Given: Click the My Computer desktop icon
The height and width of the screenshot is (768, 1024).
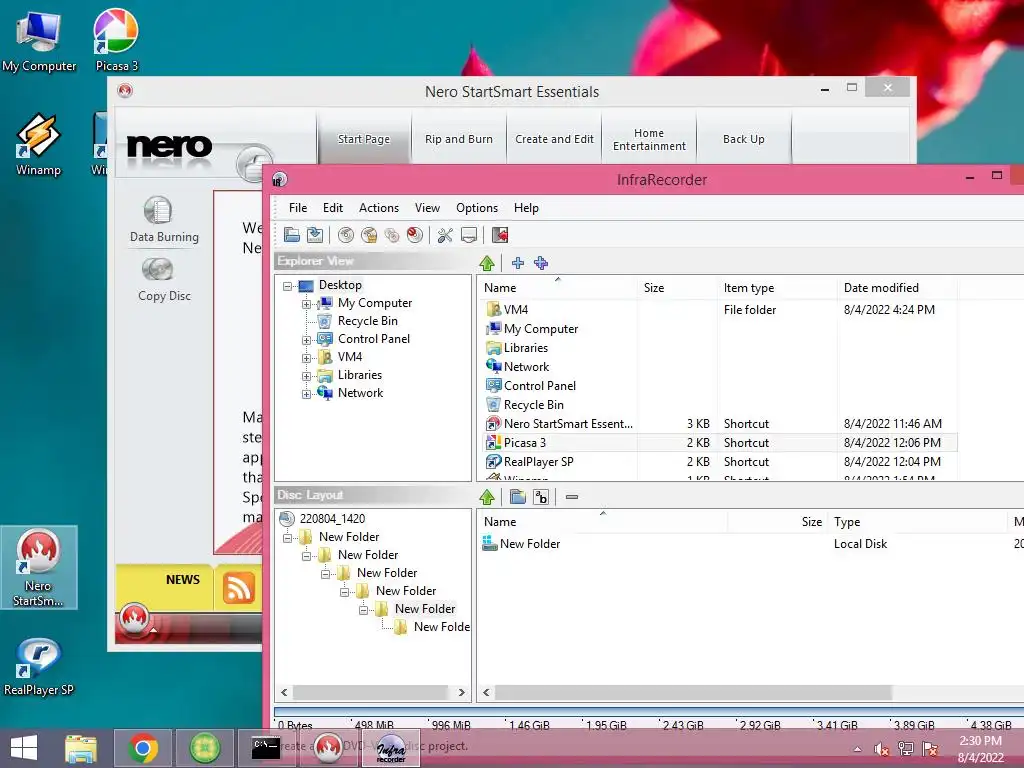Looking at the screenshot, I should (x=39, y=40).
